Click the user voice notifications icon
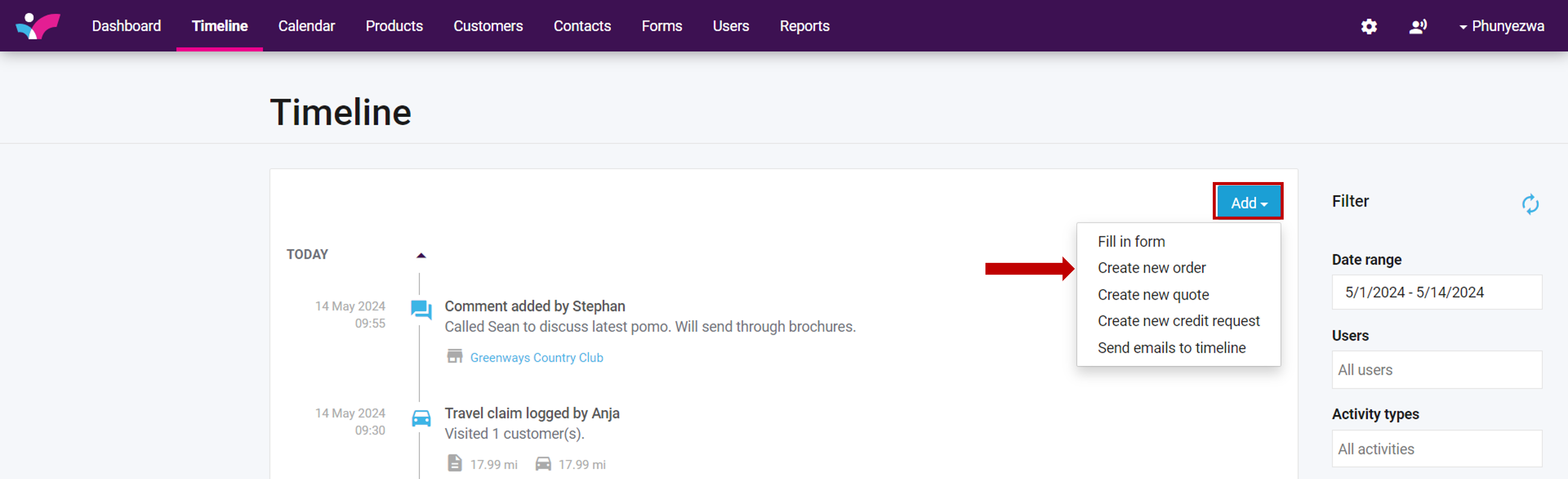 click(1418, 26)
